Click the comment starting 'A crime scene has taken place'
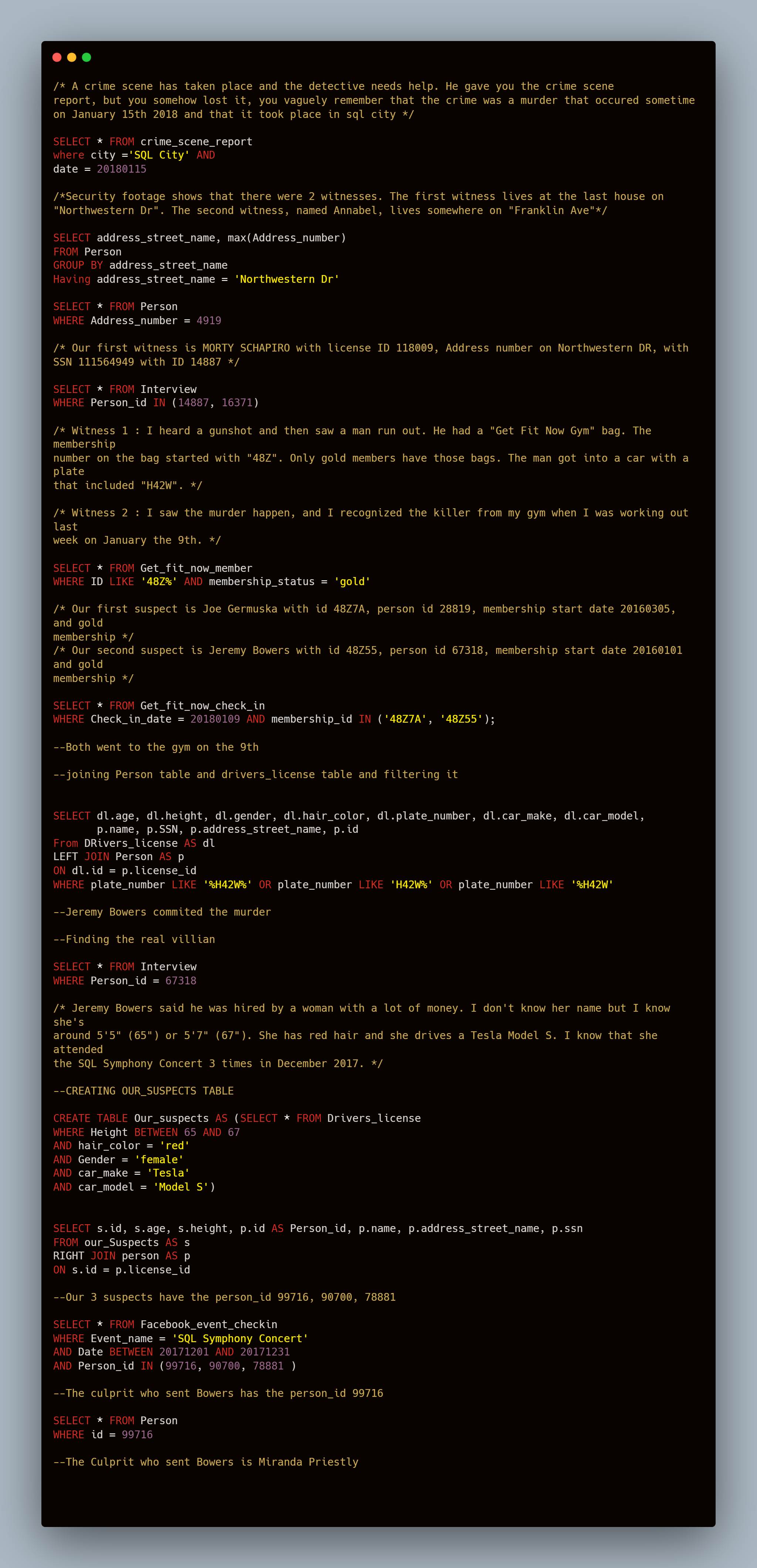 [374, 101]
